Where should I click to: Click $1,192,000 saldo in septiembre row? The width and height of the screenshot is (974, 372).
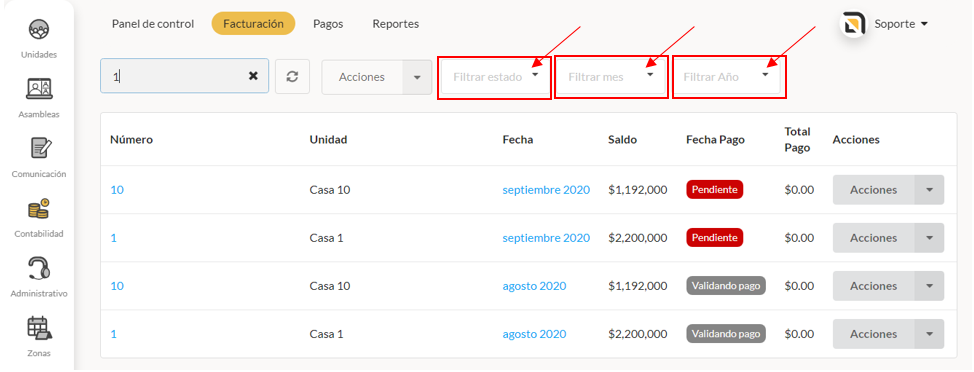pos(637,190)
